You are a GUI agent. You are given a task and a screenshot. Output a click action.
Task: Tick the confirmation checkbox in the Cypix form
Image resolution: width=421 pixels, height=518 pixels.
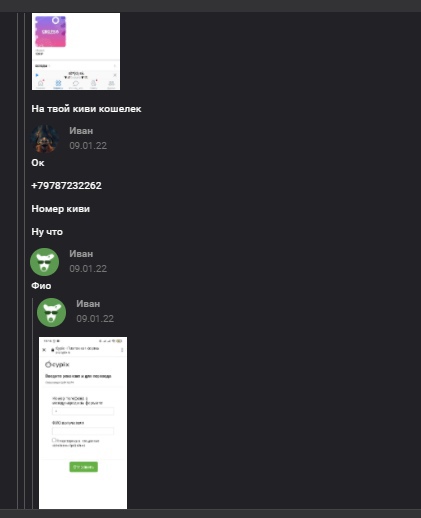click(54, 440)
